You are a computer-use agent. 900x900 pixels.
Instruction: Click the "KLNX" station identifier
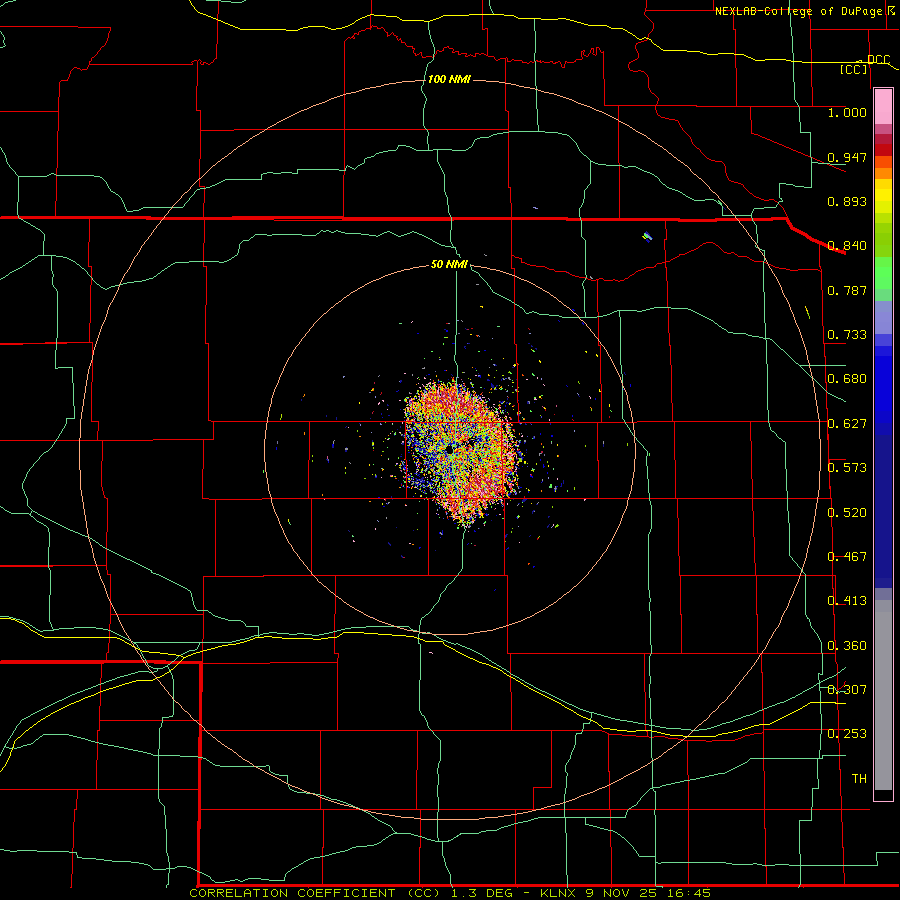click(559, 893)
